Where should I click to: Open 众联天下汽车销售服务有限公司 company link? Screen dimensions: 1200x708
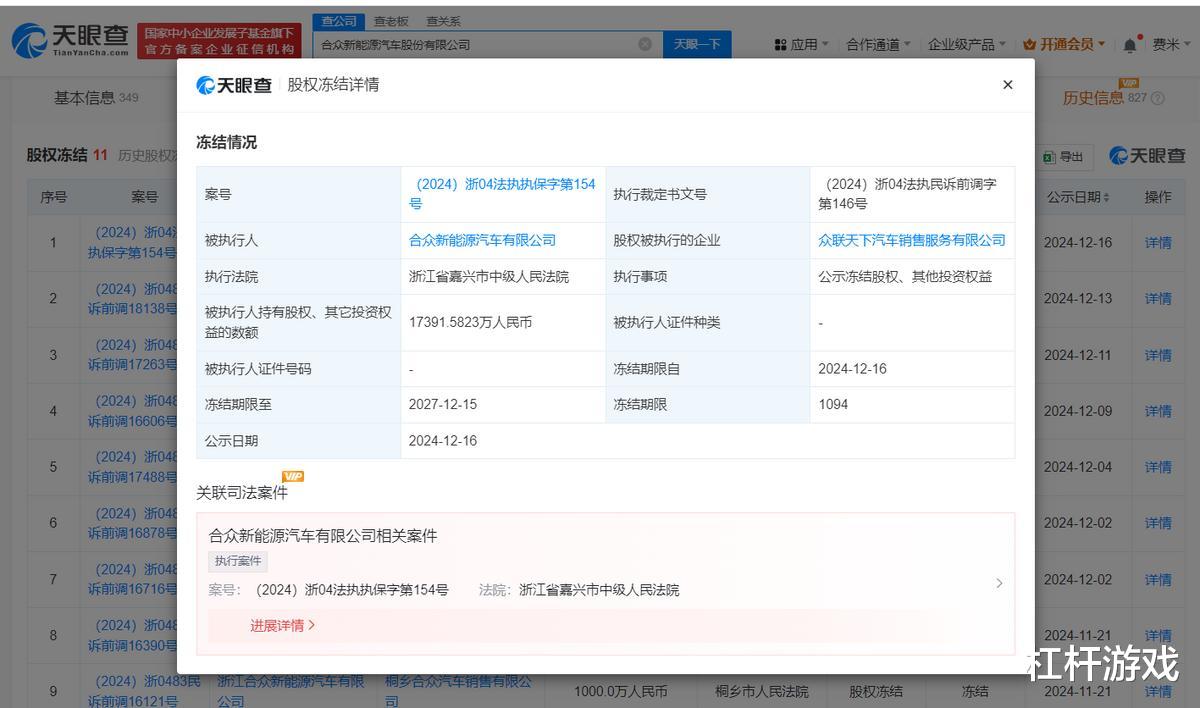click(x=912, y=240)
